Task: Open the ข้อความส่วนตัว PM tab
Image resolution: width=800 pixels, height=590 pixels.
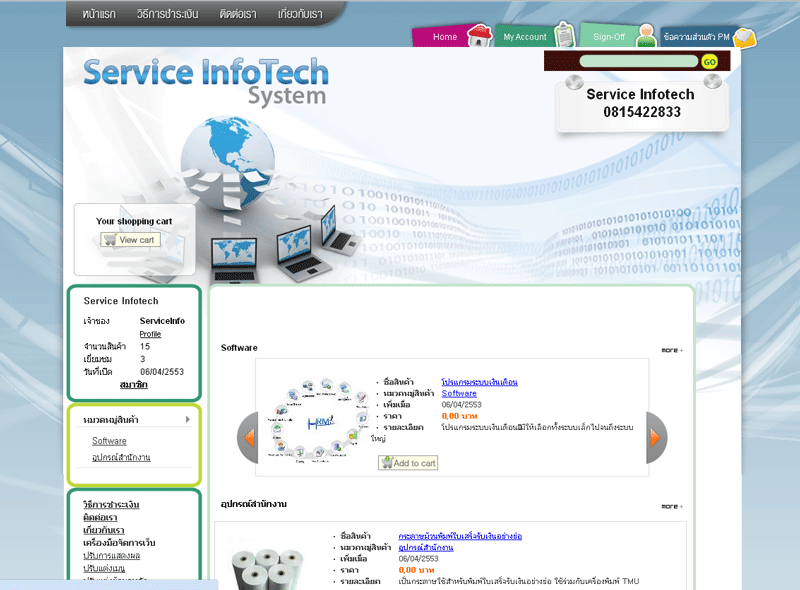Action: point(696,37)
